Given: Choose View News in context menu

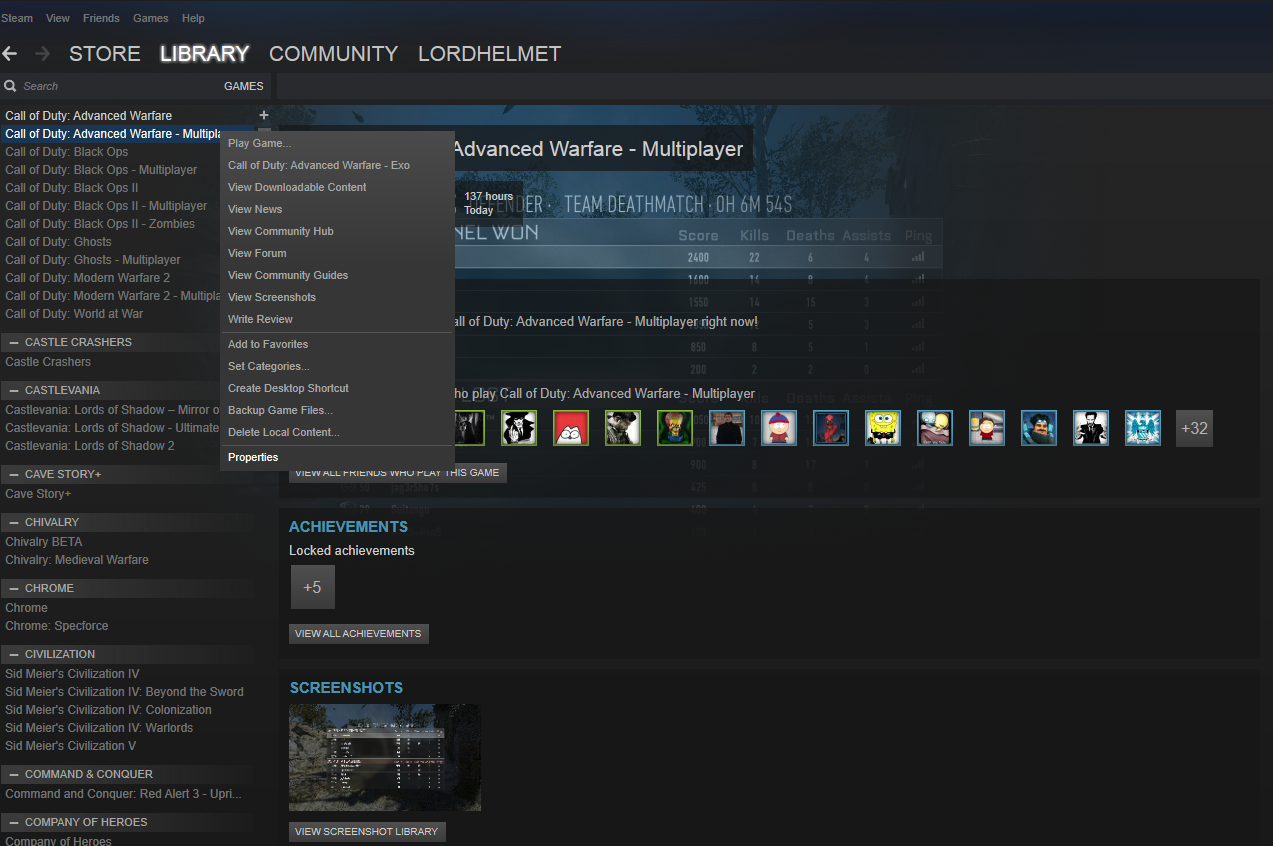Looking at the screenshot, I should tap(337, 209).
